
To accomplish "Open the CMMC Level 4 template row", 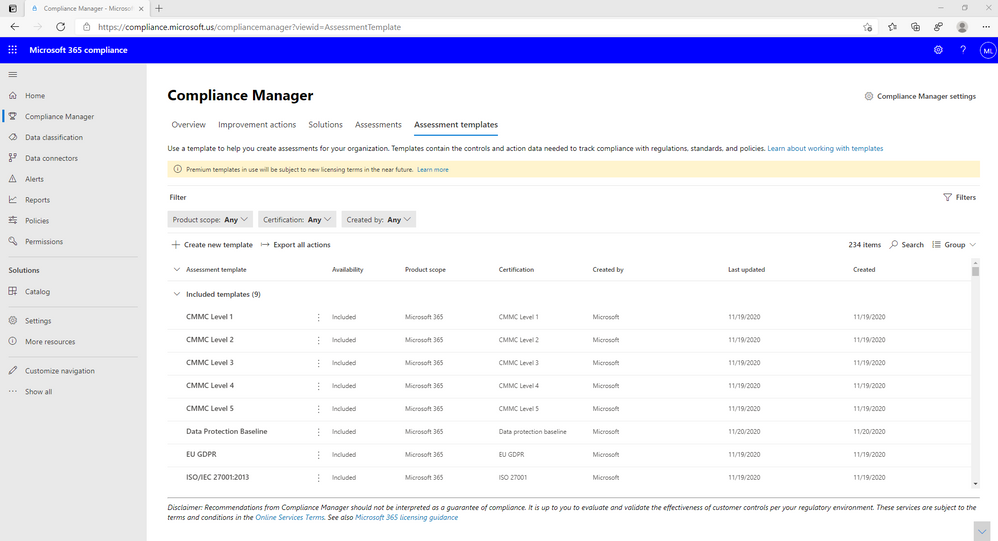I will (x=569, y=386).
